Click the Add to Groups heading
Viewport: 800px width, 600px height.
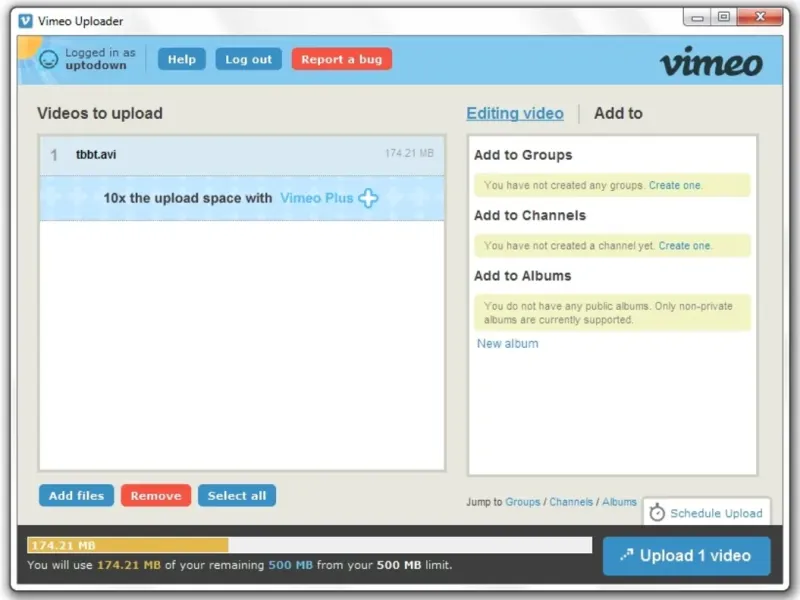click(x=523, y=155)
